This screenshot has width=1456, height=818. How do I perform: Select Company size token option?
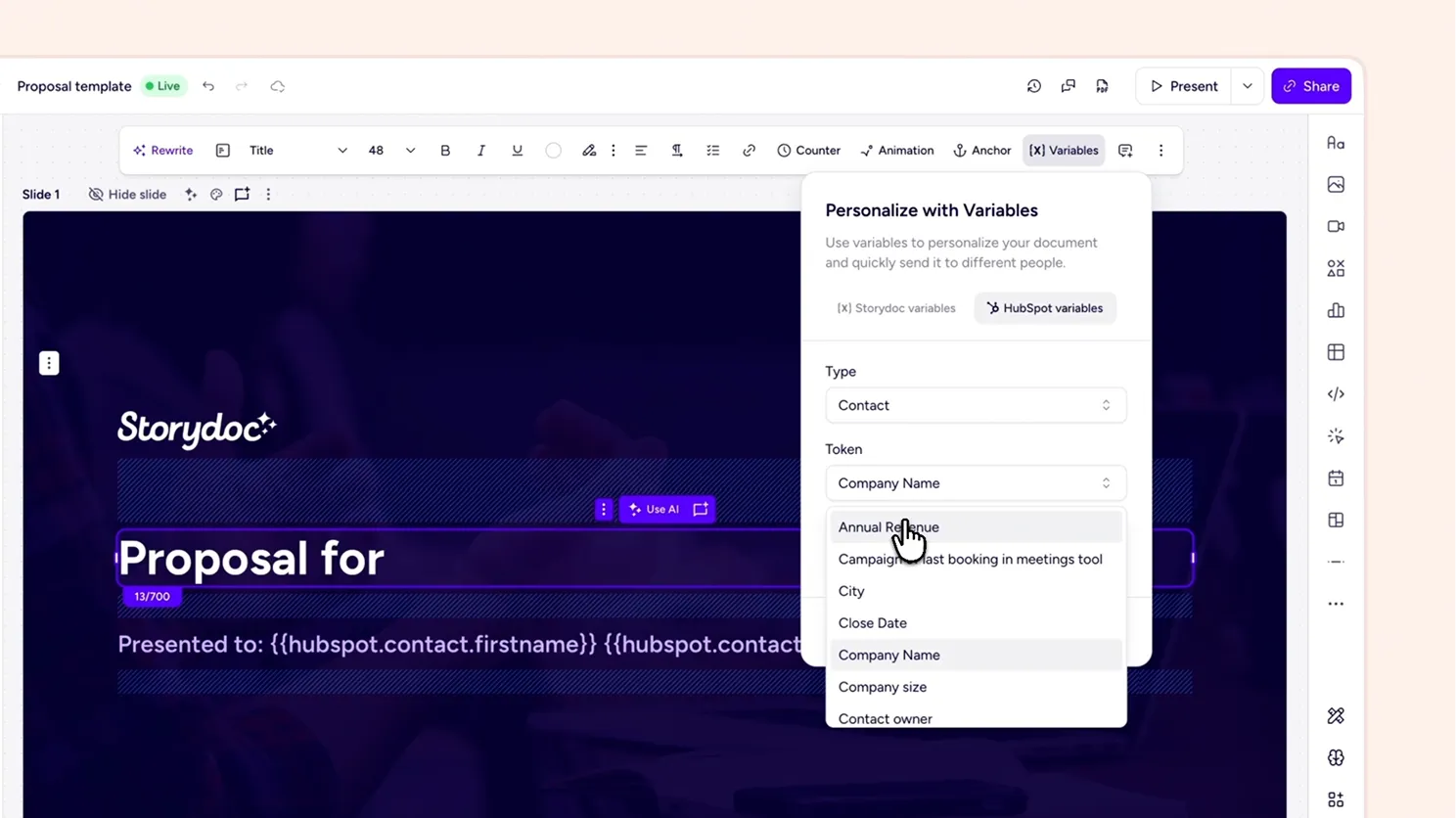click(x=976, y=687)
